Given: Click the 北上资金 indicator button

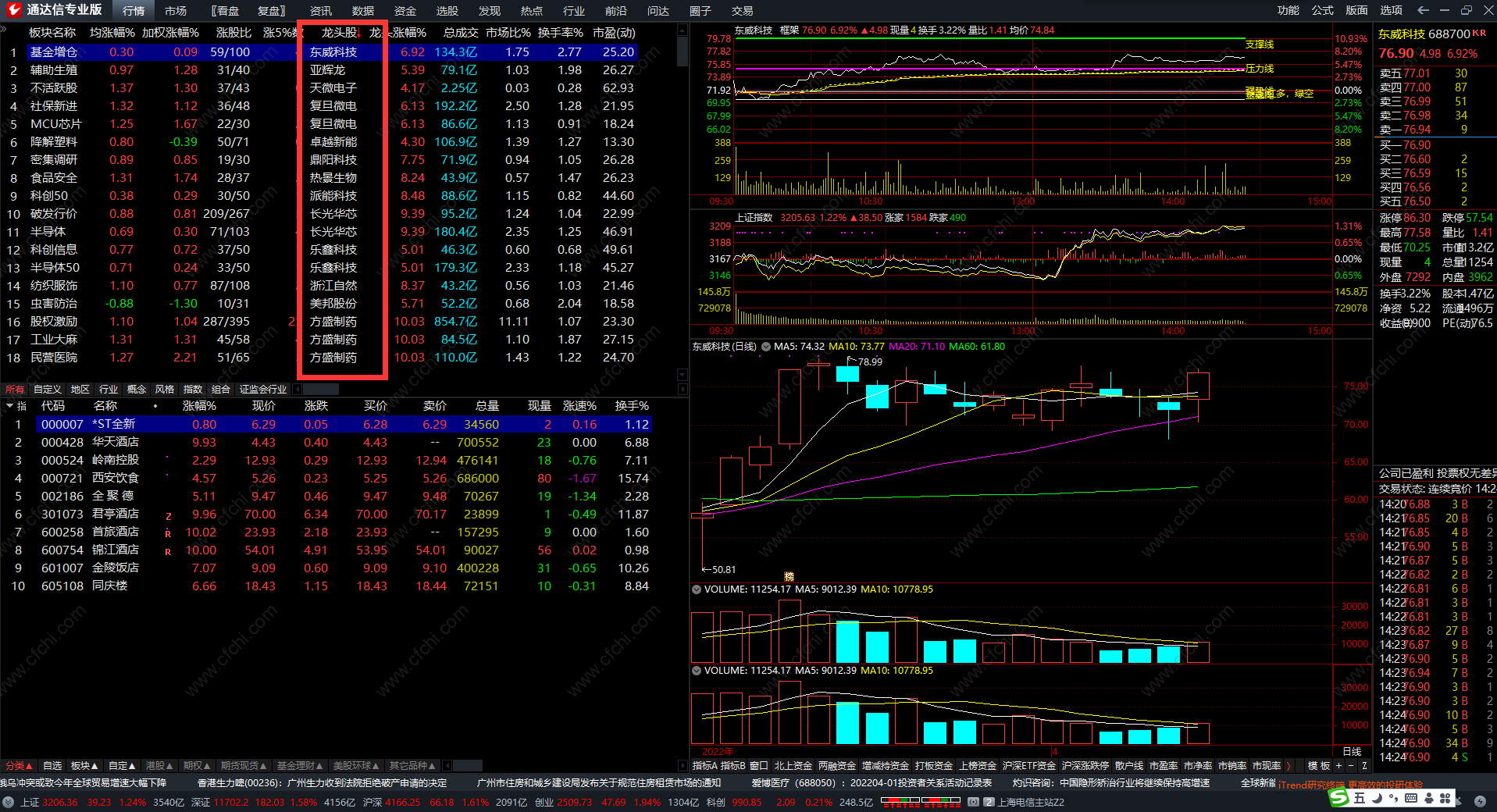Looking at the screenshot, I should (x=793, y=766).
